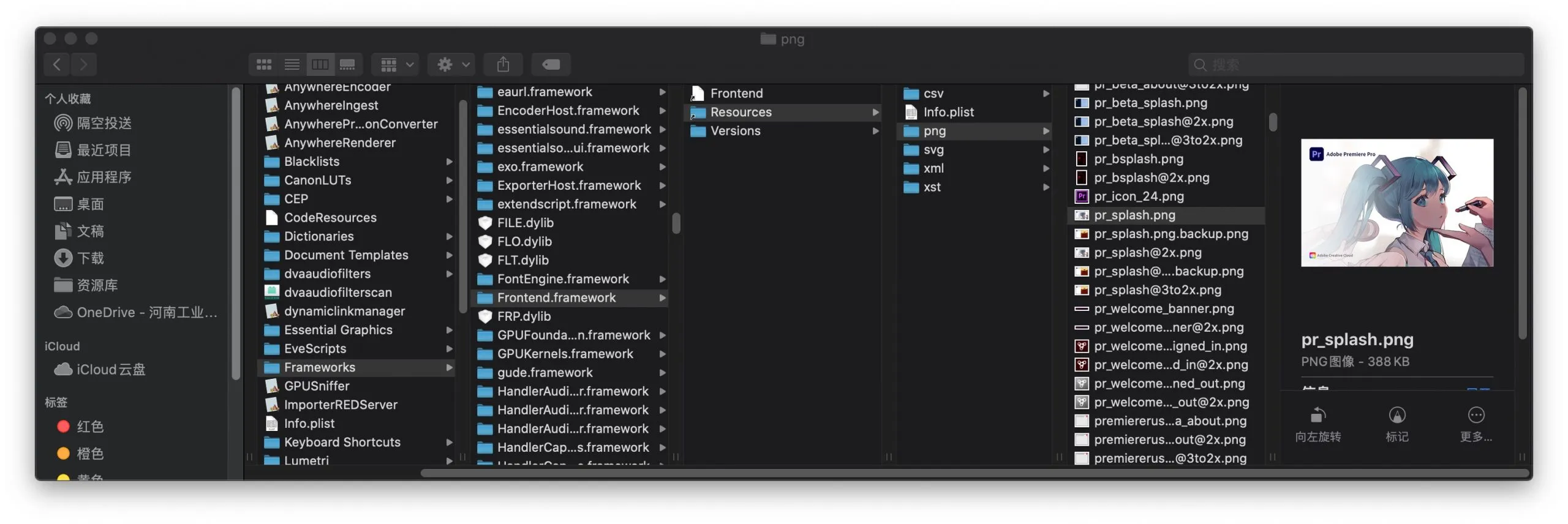Viewport: 1568px width, 524px height.
Task: Open AirDrop in the sidebar
Action: click(93, 123)
